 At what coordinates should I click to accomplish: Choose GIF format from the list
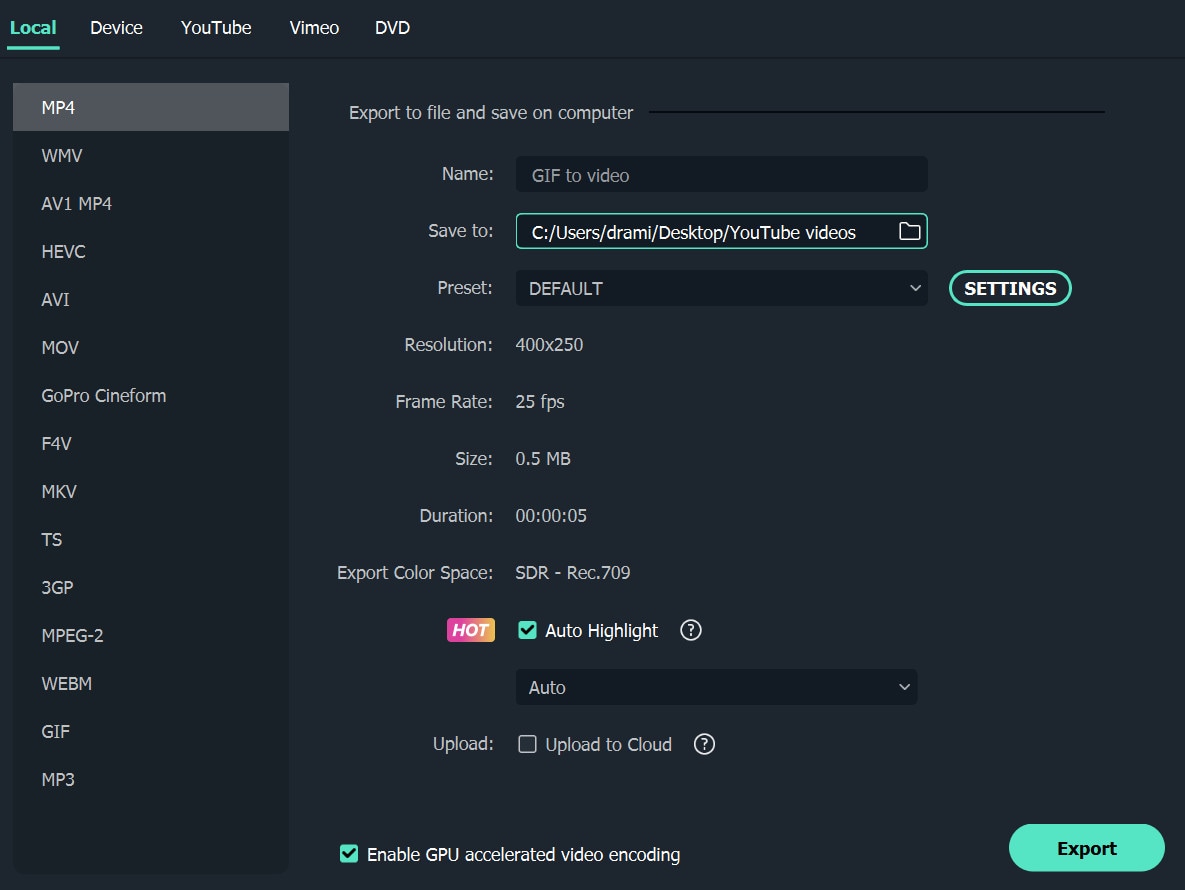pos(56,731)
